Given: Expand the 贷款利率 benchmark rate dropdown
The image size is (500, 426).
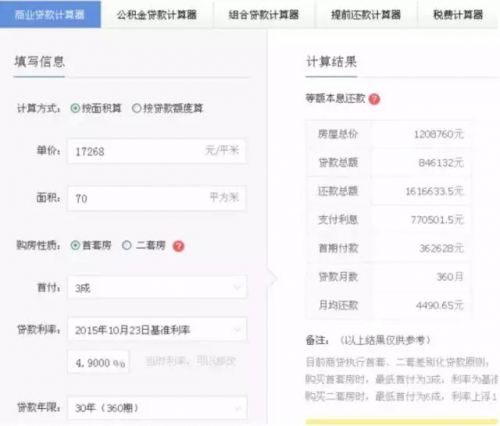Looking at the screenshot, I should (157, 330).
